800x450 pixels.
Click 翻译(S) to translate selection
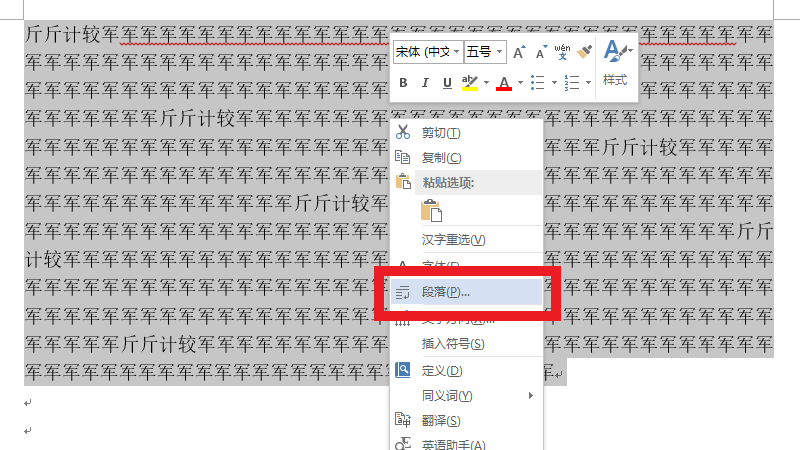[x=441, y=420]
